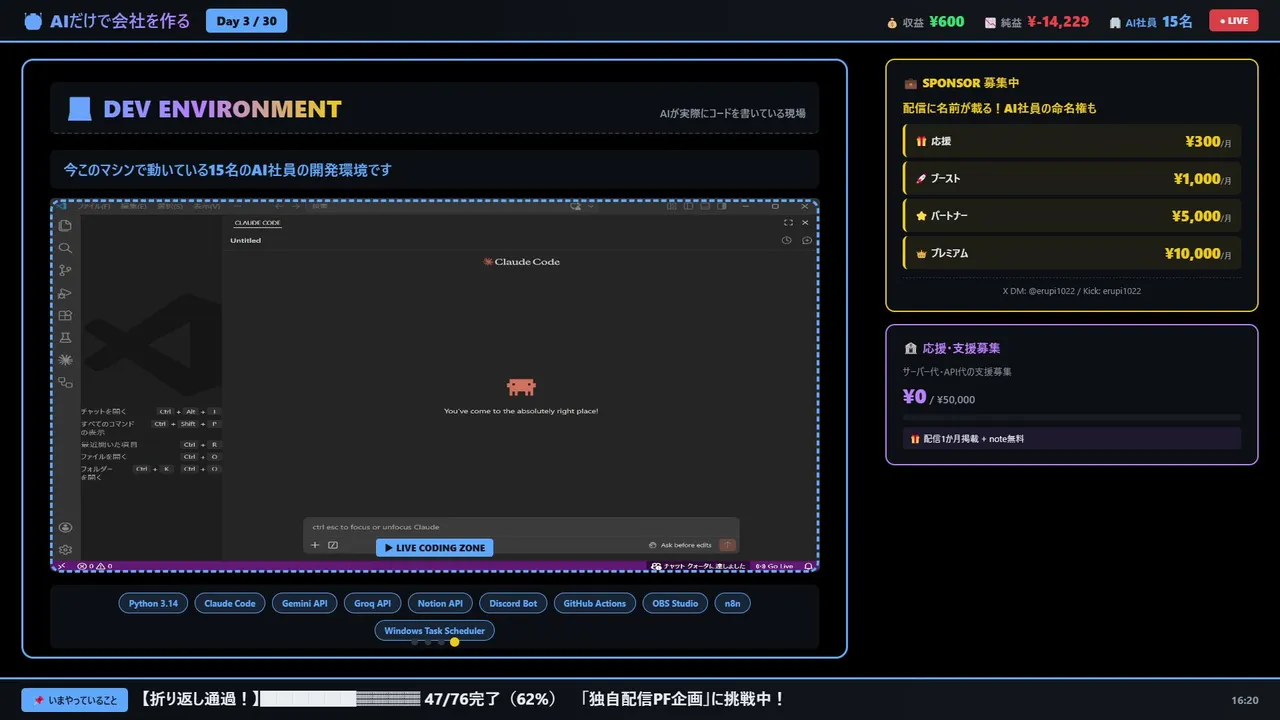Maximize the Claude Code panel
The image size is (1280, 720).
point(788,223)
